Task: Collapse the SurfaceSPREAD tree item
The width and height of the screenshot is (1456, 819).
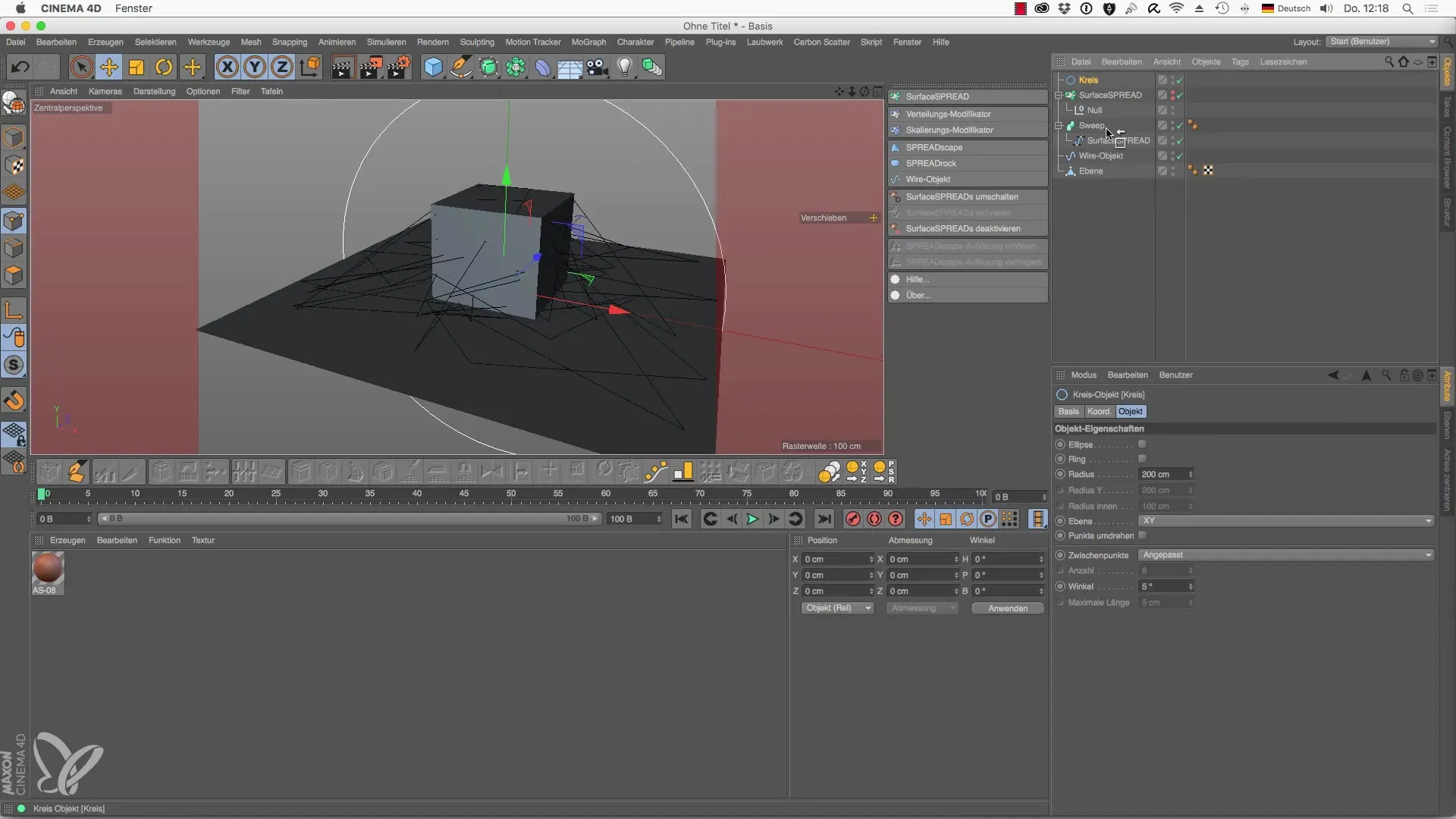Action: click(x=1059, y=96)
